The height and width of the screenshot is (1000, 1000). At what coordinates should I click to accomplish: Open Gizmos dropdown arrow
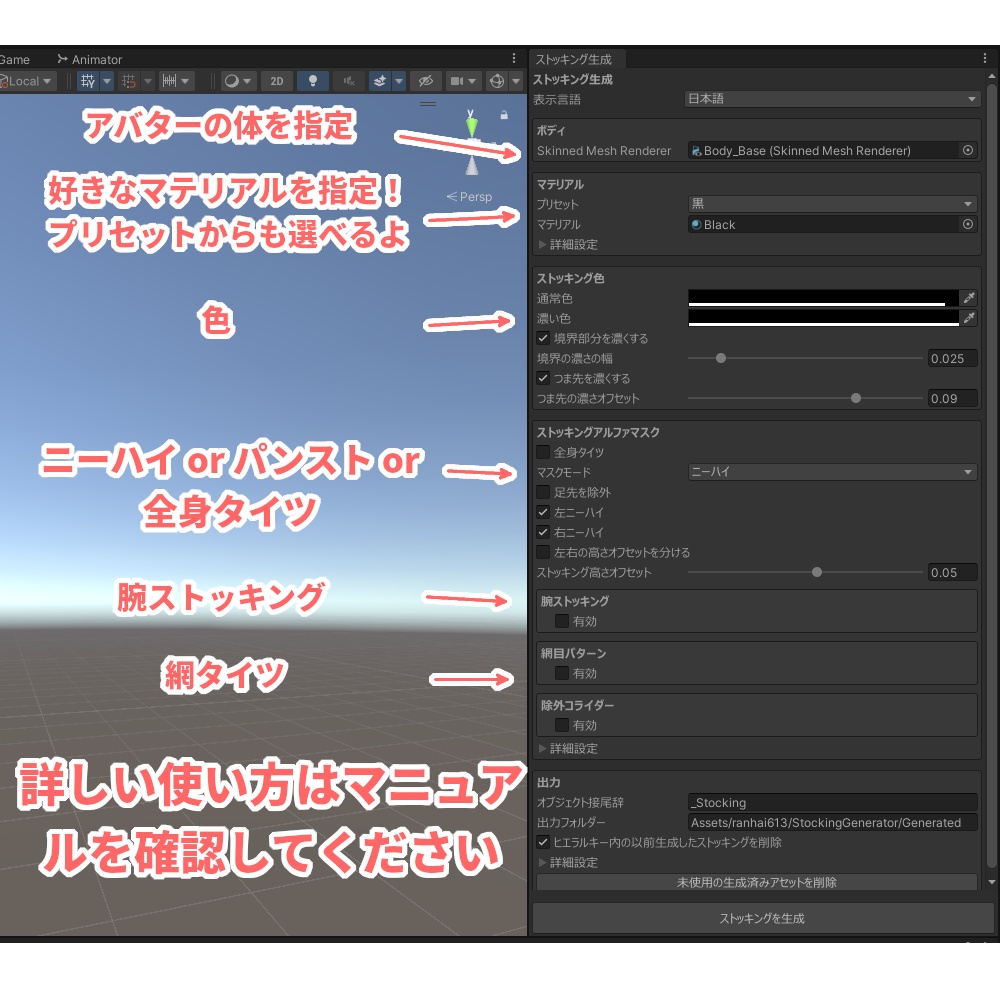[516, 81]
